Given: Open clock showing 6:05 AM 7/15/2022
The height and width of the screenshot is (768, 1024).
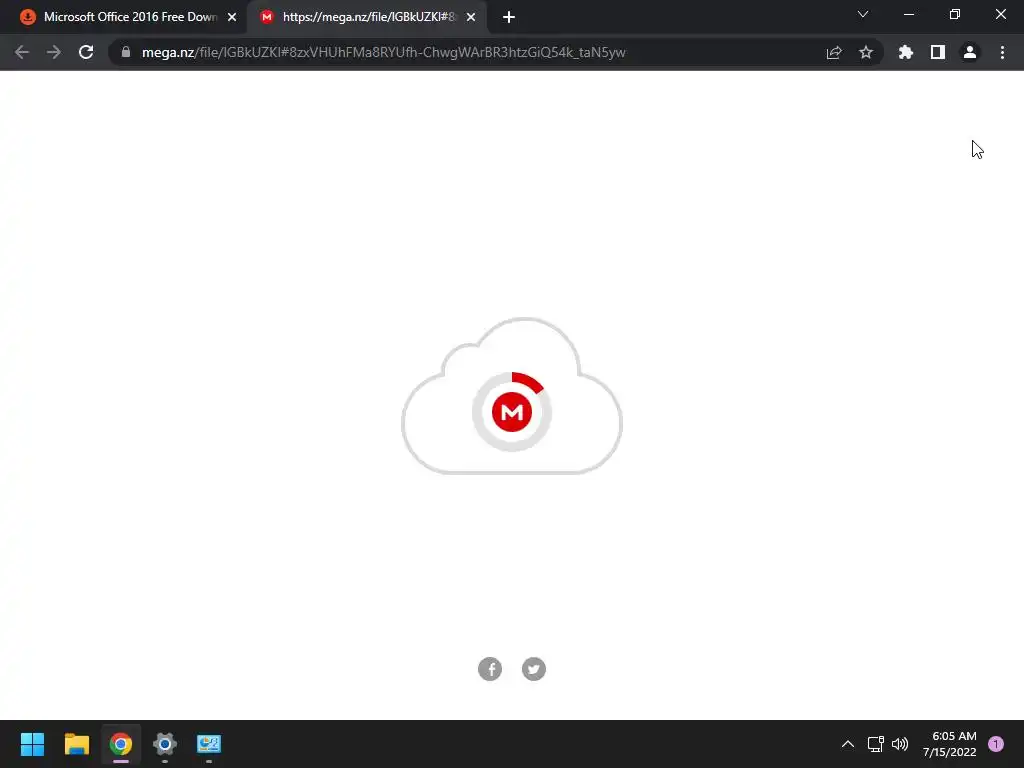Looking at the screenshot, I should (950, 744).
